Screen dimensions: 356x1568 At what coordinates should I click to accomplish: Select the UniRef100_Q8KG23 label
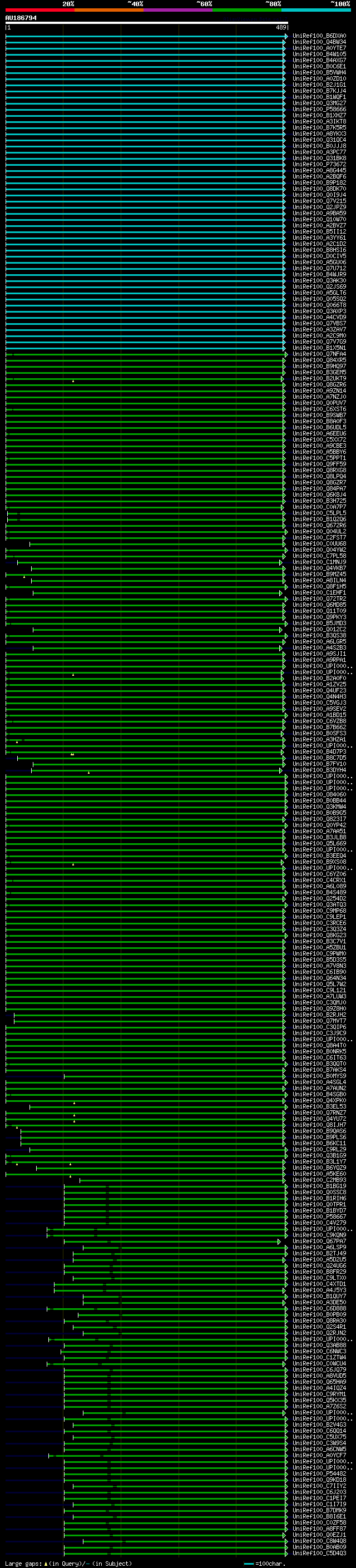click(319, 936)
